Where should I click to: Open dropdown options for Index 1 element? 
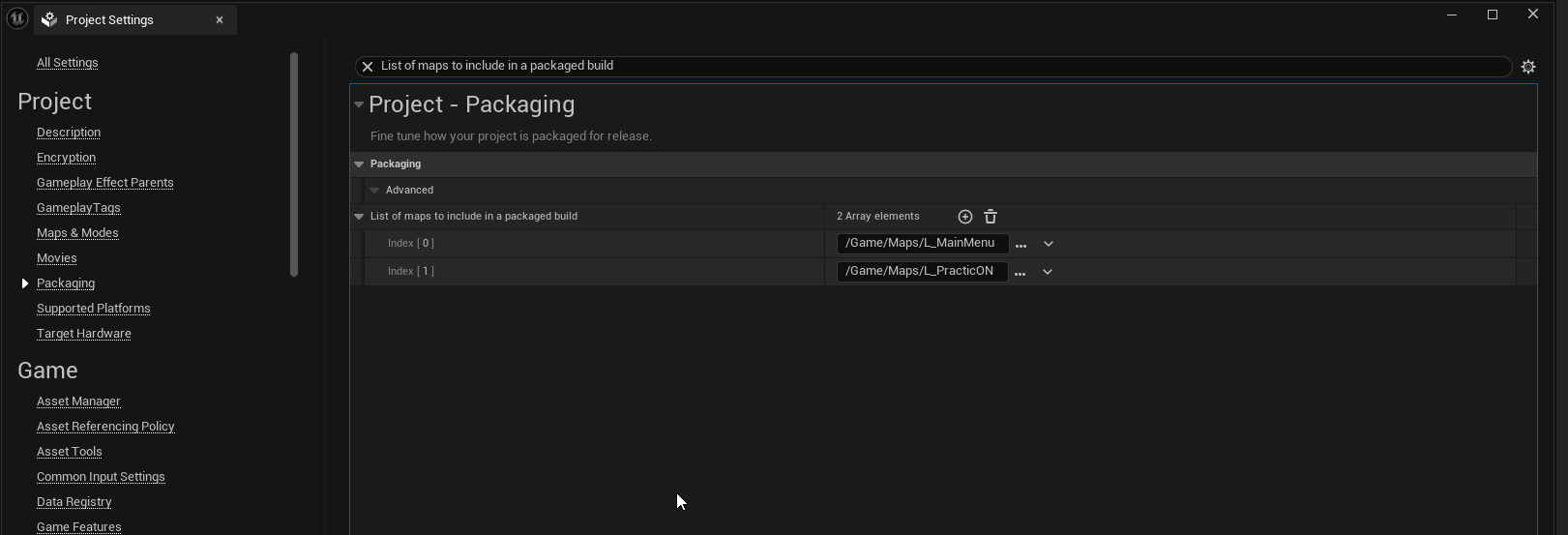pos(1047,272)
